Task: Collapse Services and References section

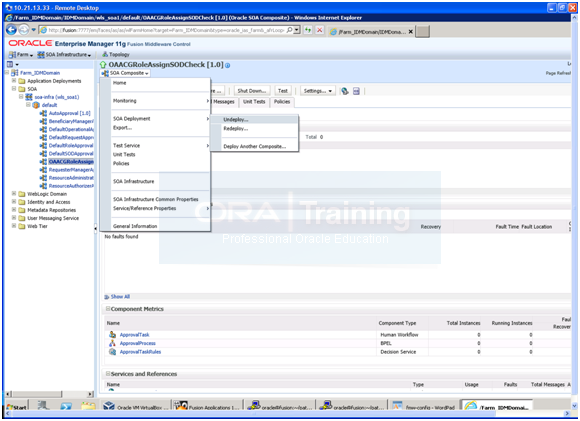Action: 108,374
